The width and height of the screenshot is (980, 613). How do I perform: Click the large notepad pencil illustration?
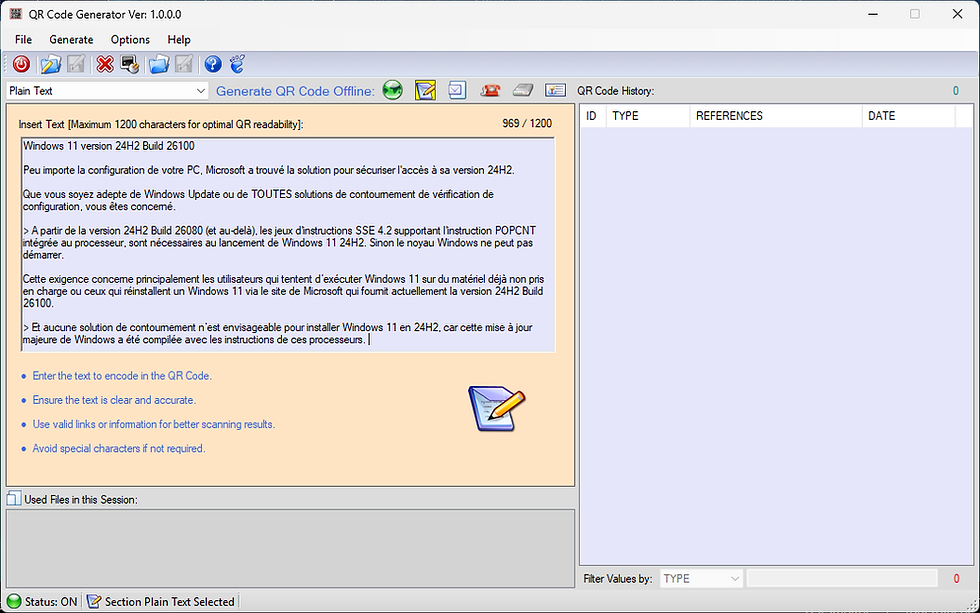click(497, 409)
